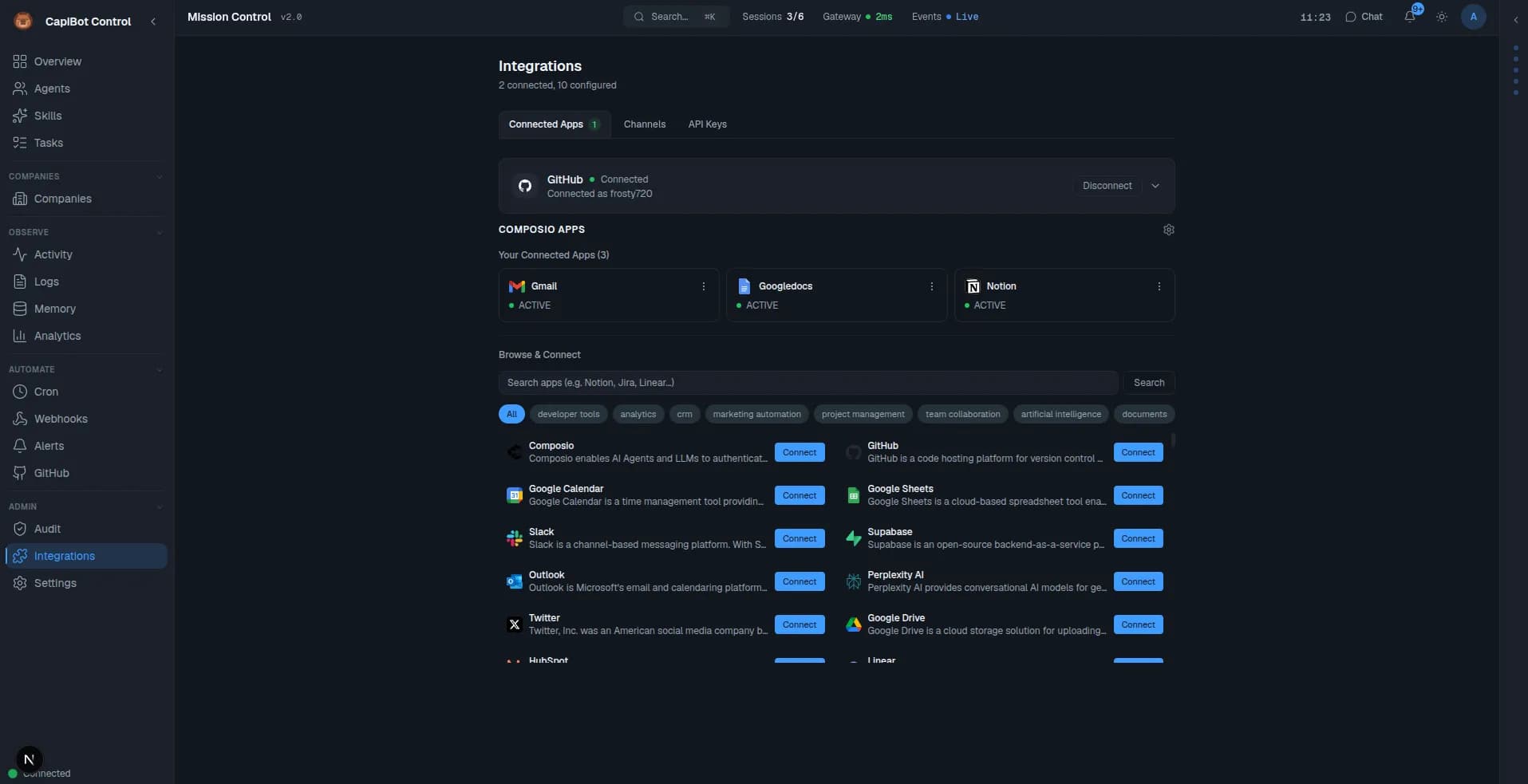1528x784 pixels.
Task: Connect the Slack app
Action: [800, 538]
